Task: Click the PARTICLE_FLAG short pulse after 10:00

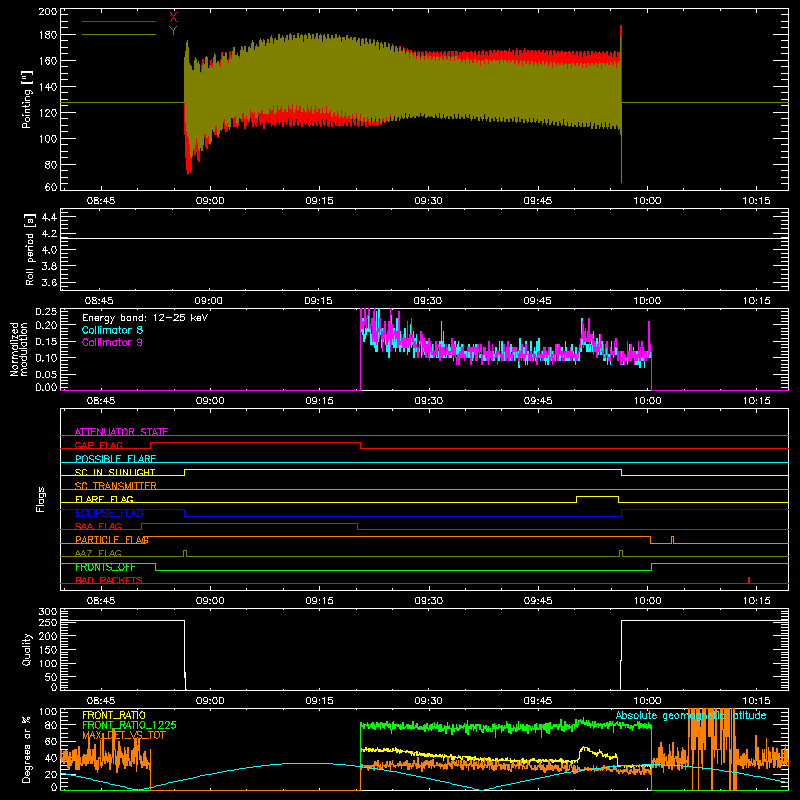Action: (672, 540)
